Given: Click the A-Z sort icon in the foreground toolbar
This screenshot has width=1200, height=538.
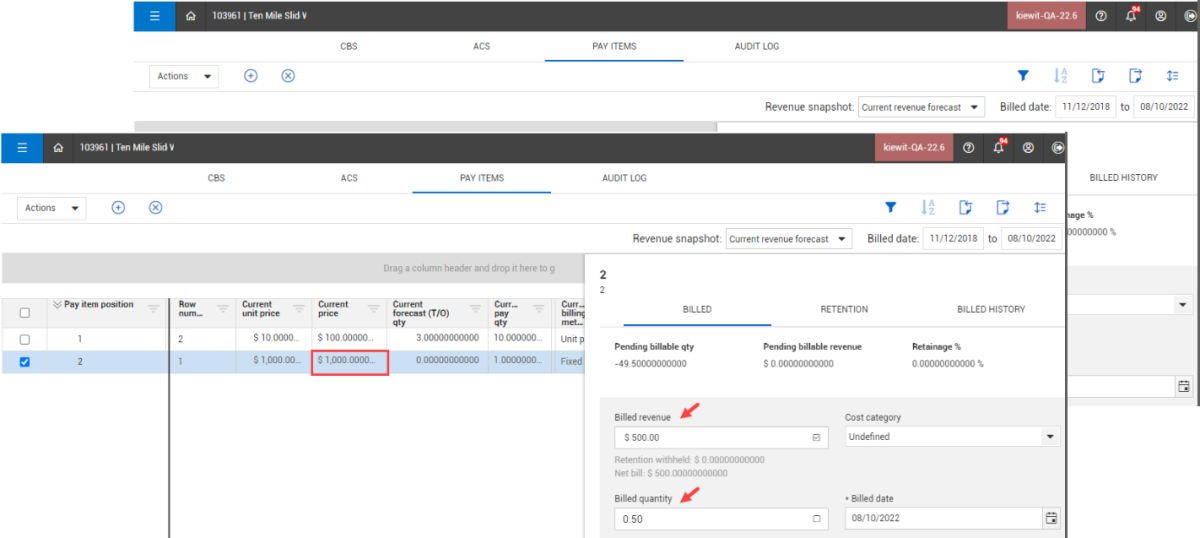Looking at the screenshot, I should (x=928, y=208).
